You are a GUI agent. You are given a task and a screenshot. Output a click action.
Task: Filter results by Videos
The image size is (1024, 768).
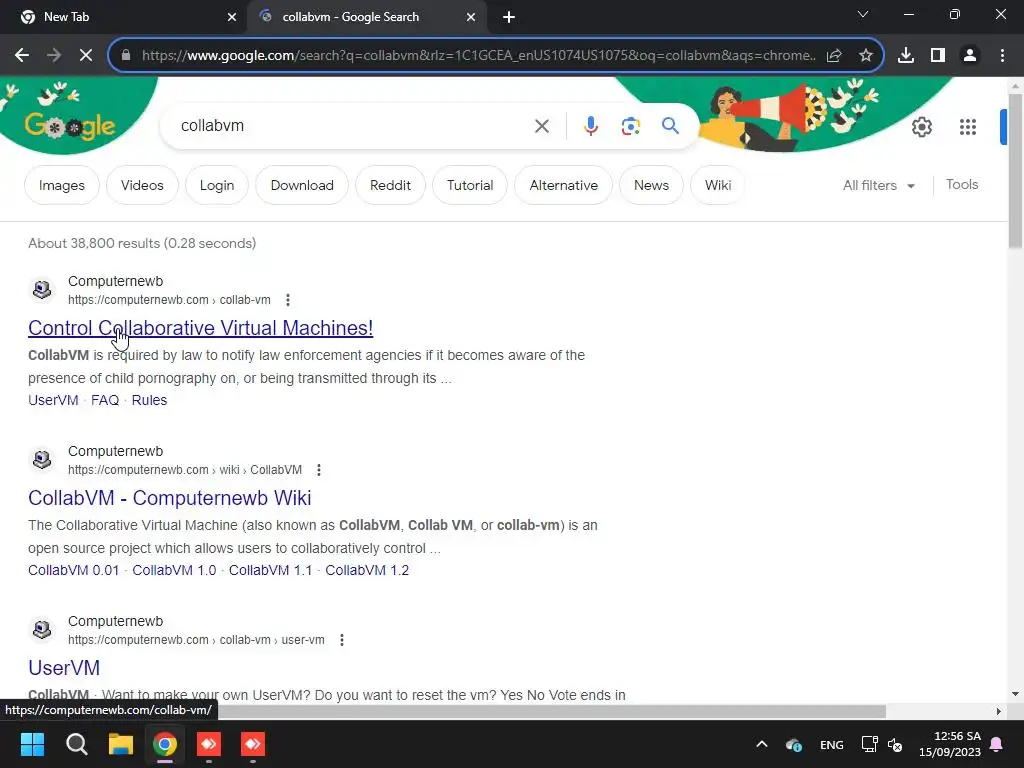[x=142, y=185]
